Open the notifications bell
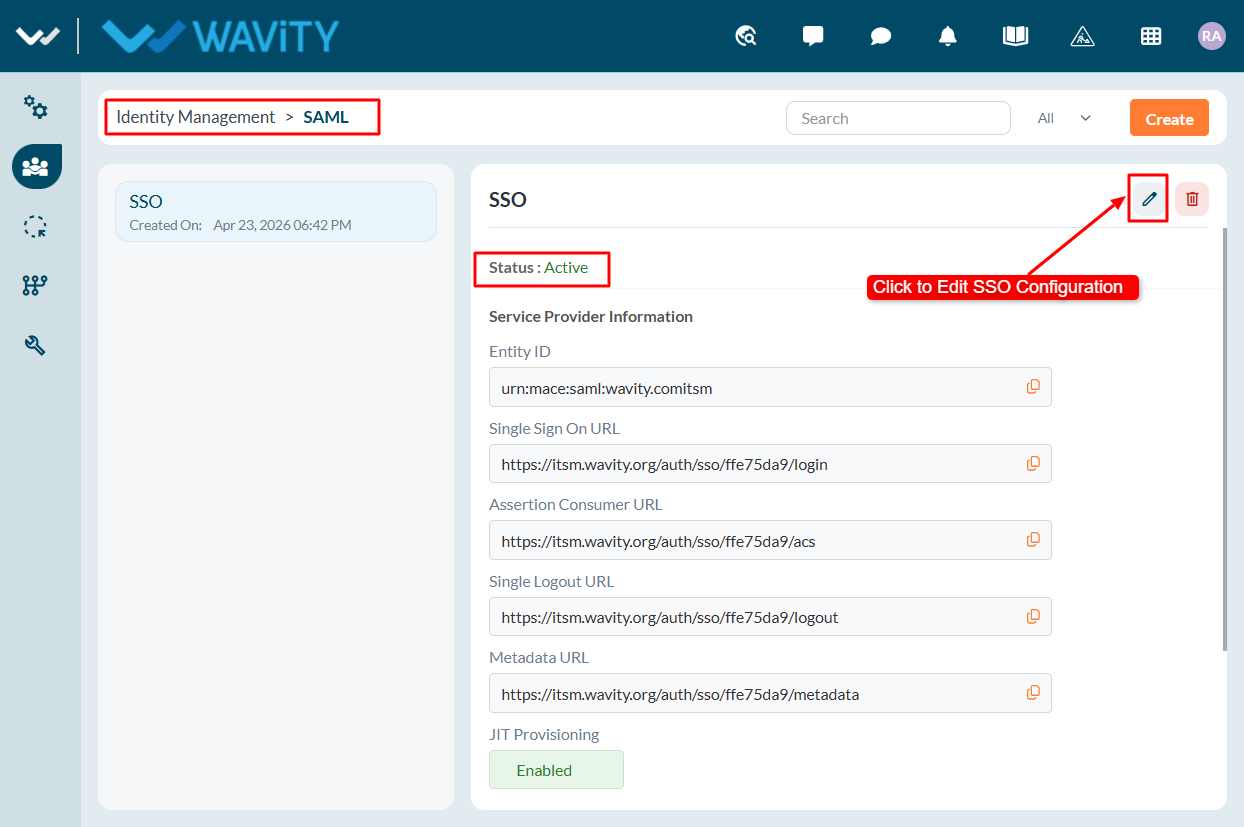This screenshot has height=827, width=1244. [x=948, y=36]
